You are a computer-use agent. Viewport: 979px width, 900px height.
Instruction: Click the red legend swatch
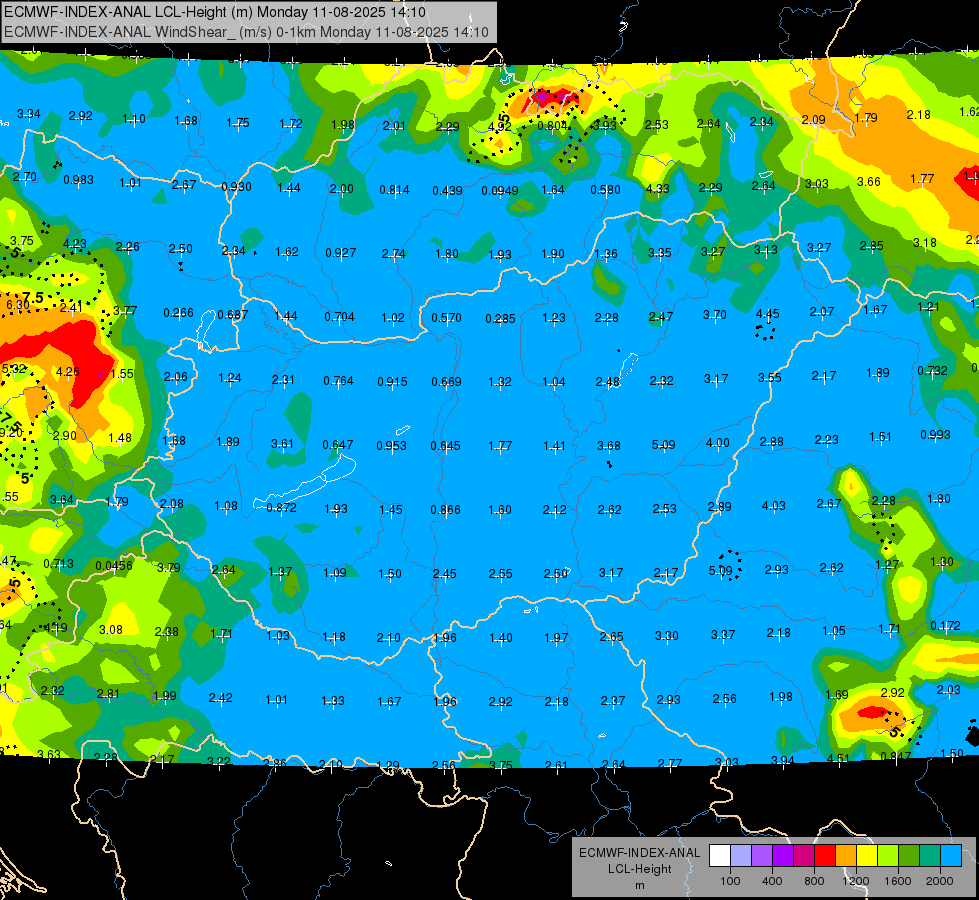click(x=825, y=856)
